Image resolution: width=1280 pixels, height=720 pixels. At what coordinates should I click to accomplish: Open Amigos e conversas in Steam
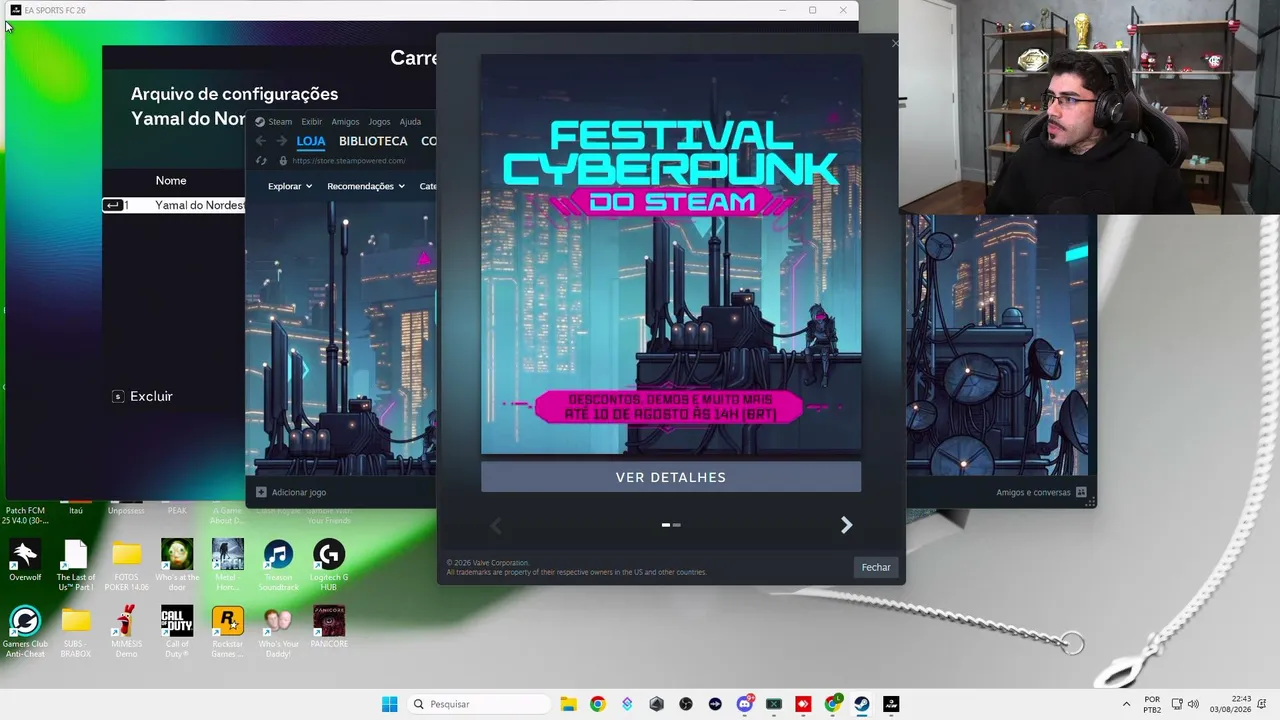click(x=1041, y=492)
